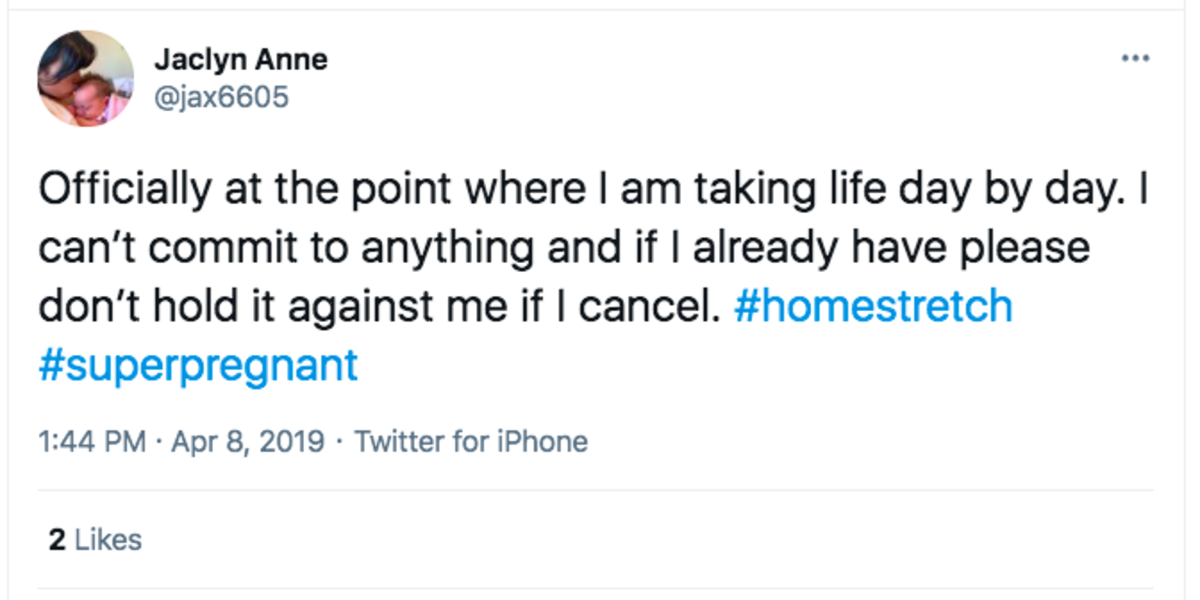The height and width of the screenshot is (600, 1200).
Task: Click the number 2 in likes count
Action: tap(57, 540)
